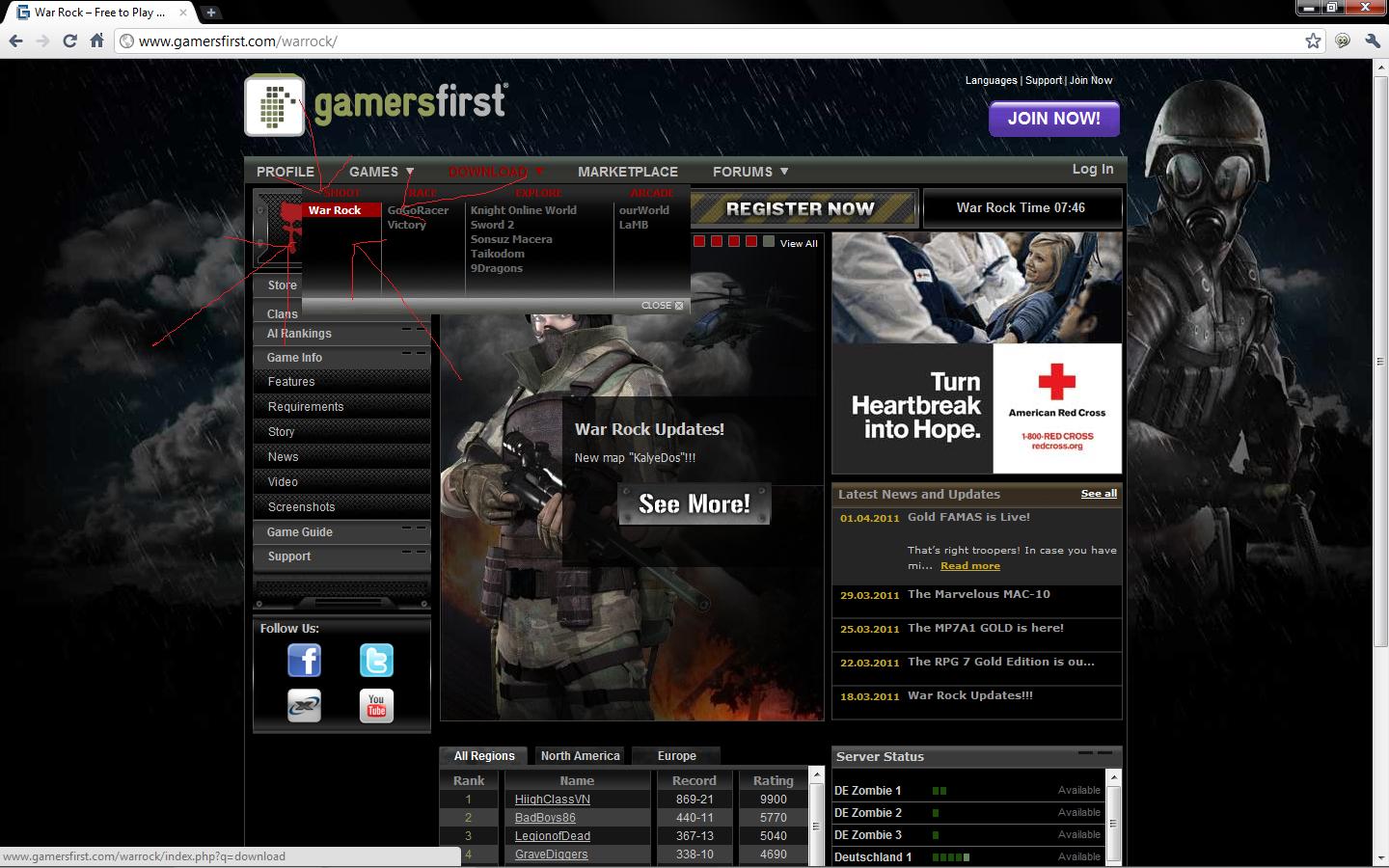
Task: Reload the page using the refresh icon
Action: coord(69,41)
